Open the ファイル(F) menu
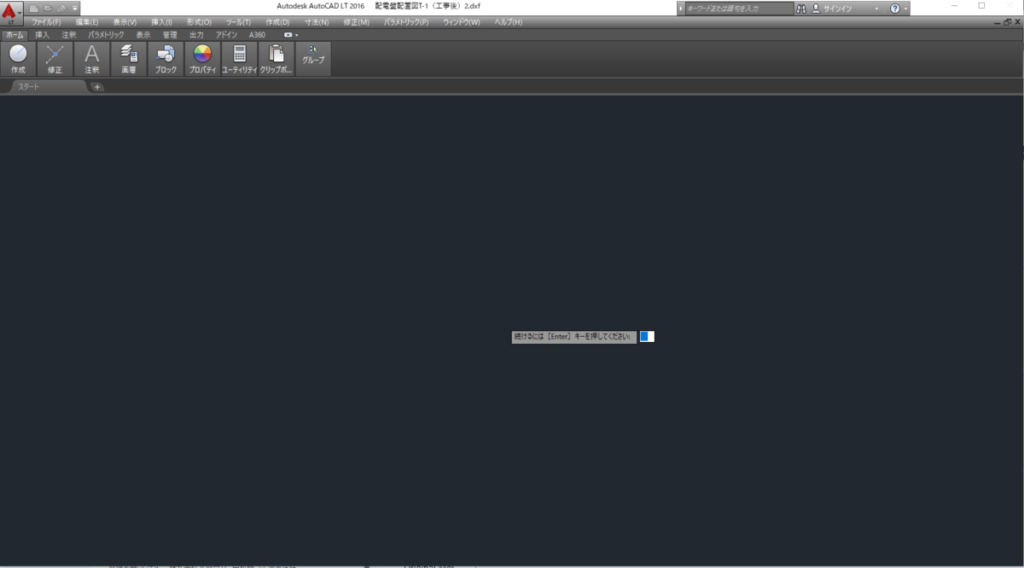Screen dimensions: 1024x568 (46, 21)
